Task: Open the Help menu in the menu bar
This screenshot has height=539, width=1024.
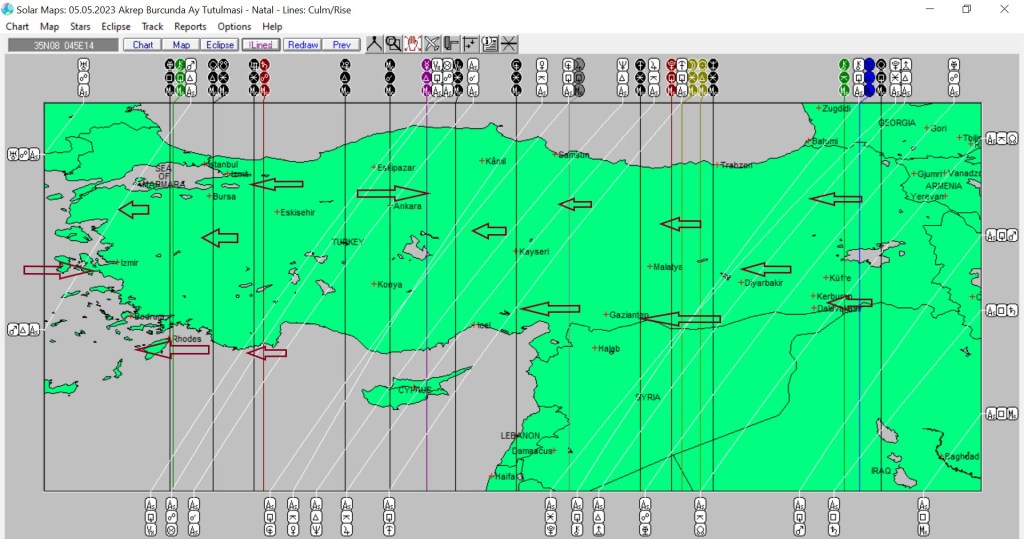Action: (272, 26)
